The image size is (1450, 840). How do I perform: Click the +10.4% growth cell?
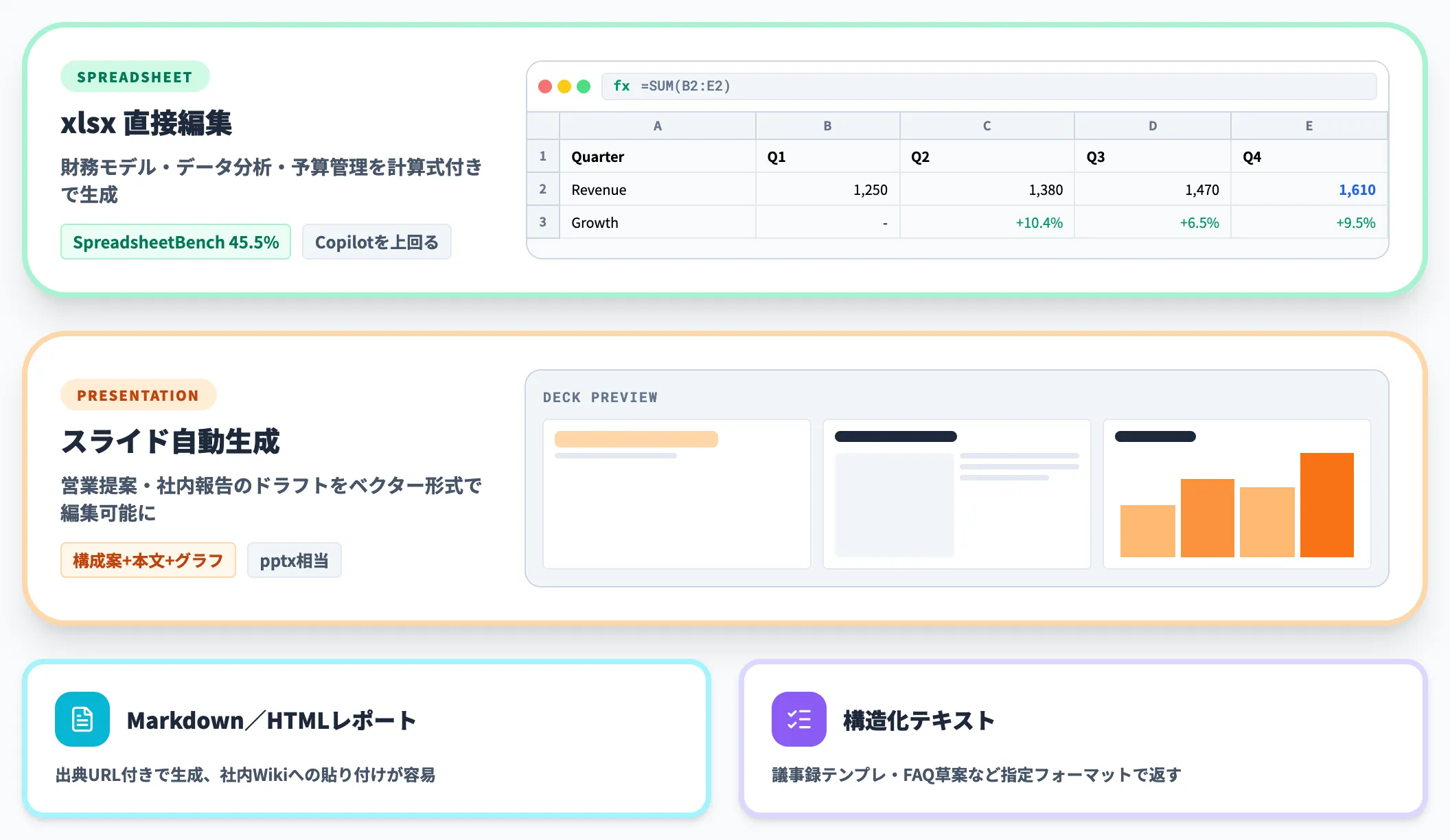coord(987,222)
